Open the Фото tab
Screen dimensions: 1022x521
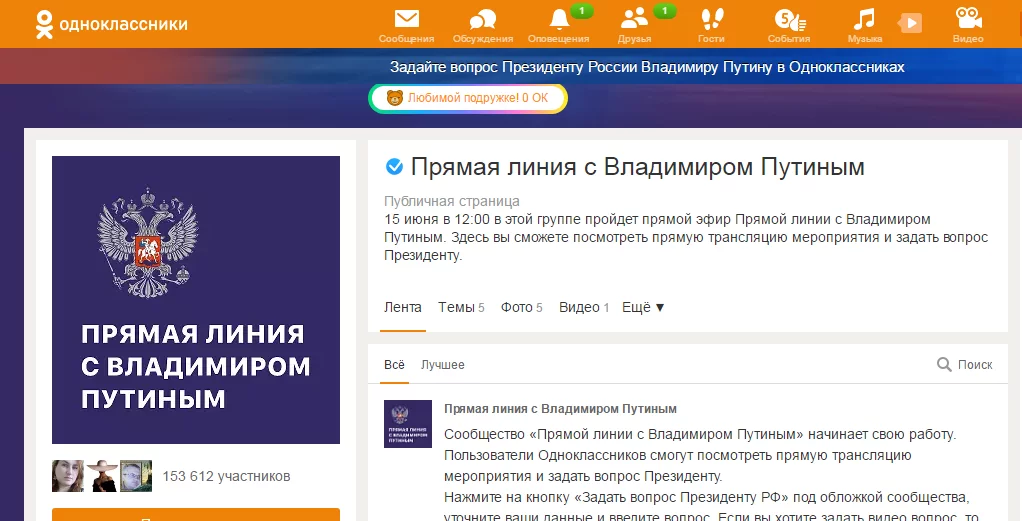pos(521,307)
